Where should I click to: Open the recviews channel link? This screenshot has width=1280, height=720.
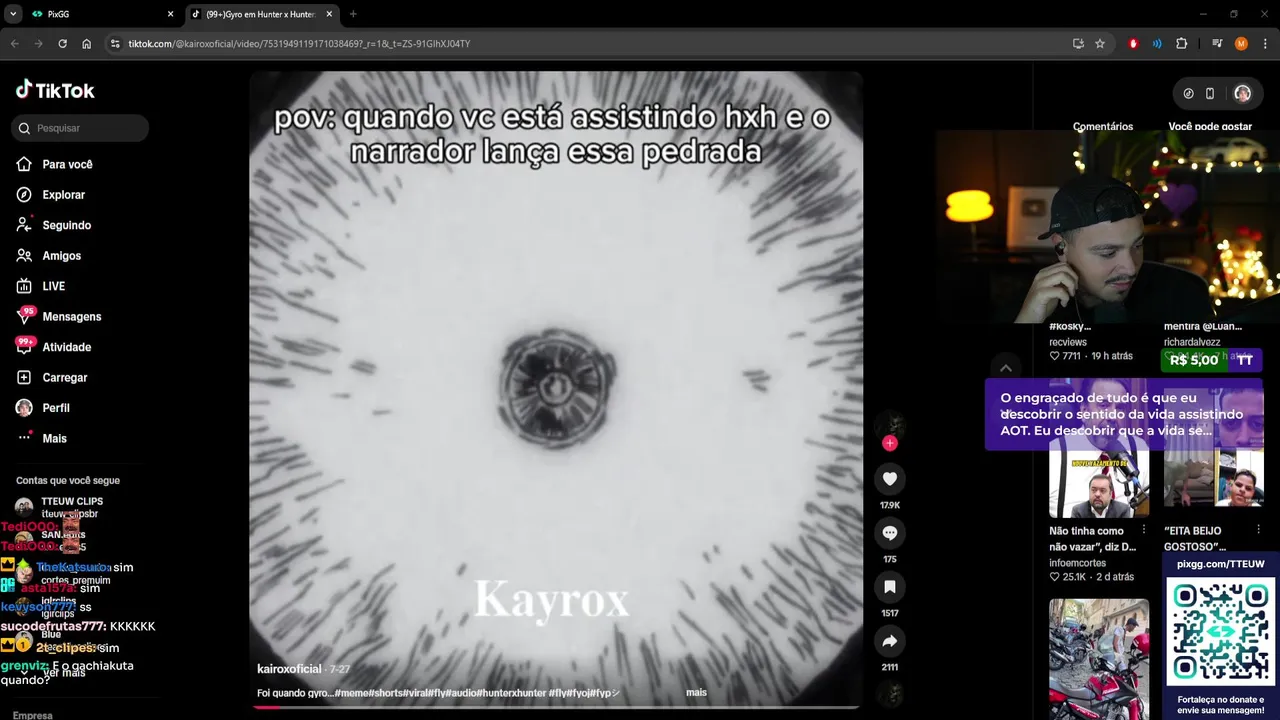(x=1068, y=342)
